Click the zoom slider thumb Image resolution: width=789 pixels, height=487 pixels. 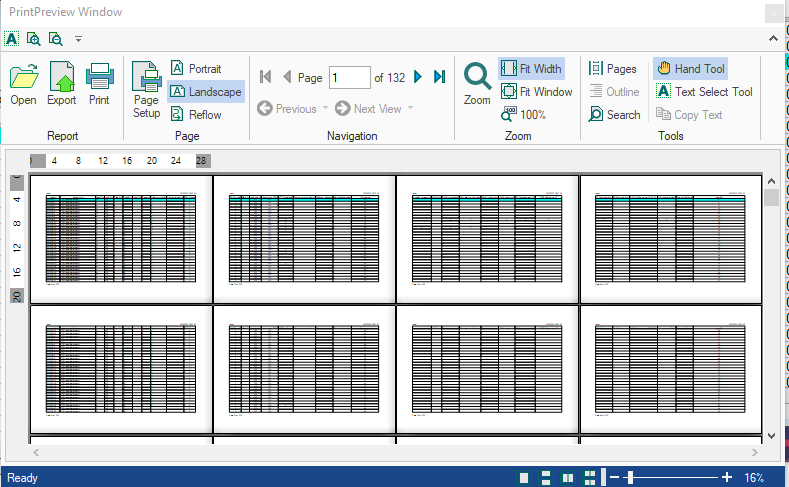tap(629, 477)
